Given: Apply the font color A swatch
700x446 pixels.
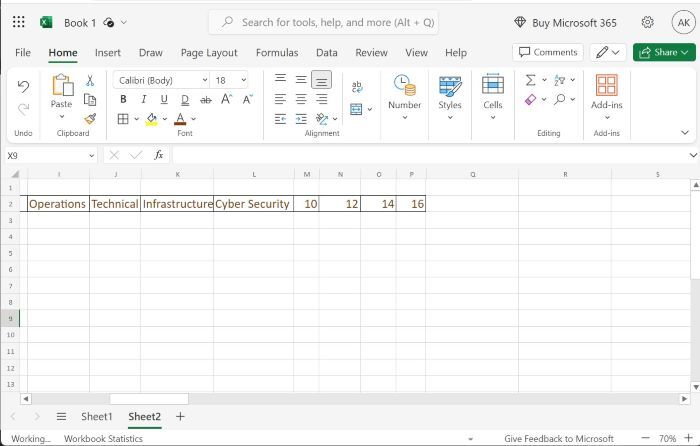Looking at the screenshot, I should click(180, 119).
